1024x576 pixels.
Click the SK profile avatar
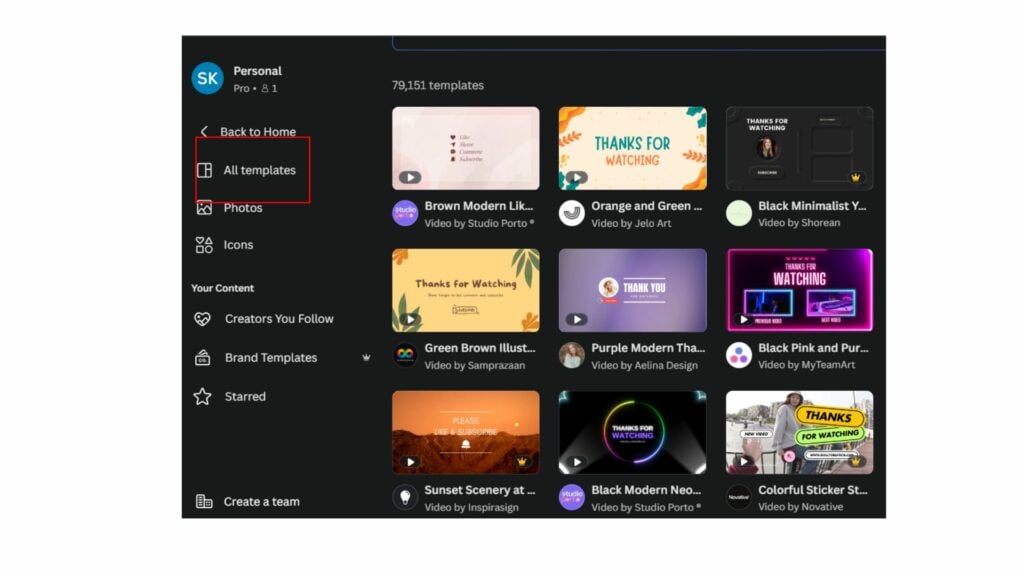pyautogui.click(x=206, y=79)
